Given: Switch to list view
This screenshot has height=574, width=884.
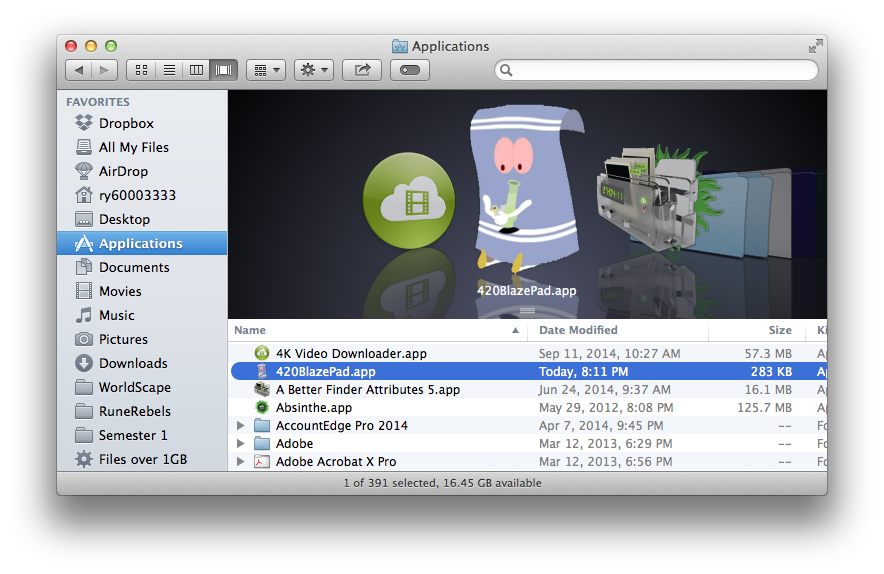Looking at the screenshot, I should pos(169,70).
